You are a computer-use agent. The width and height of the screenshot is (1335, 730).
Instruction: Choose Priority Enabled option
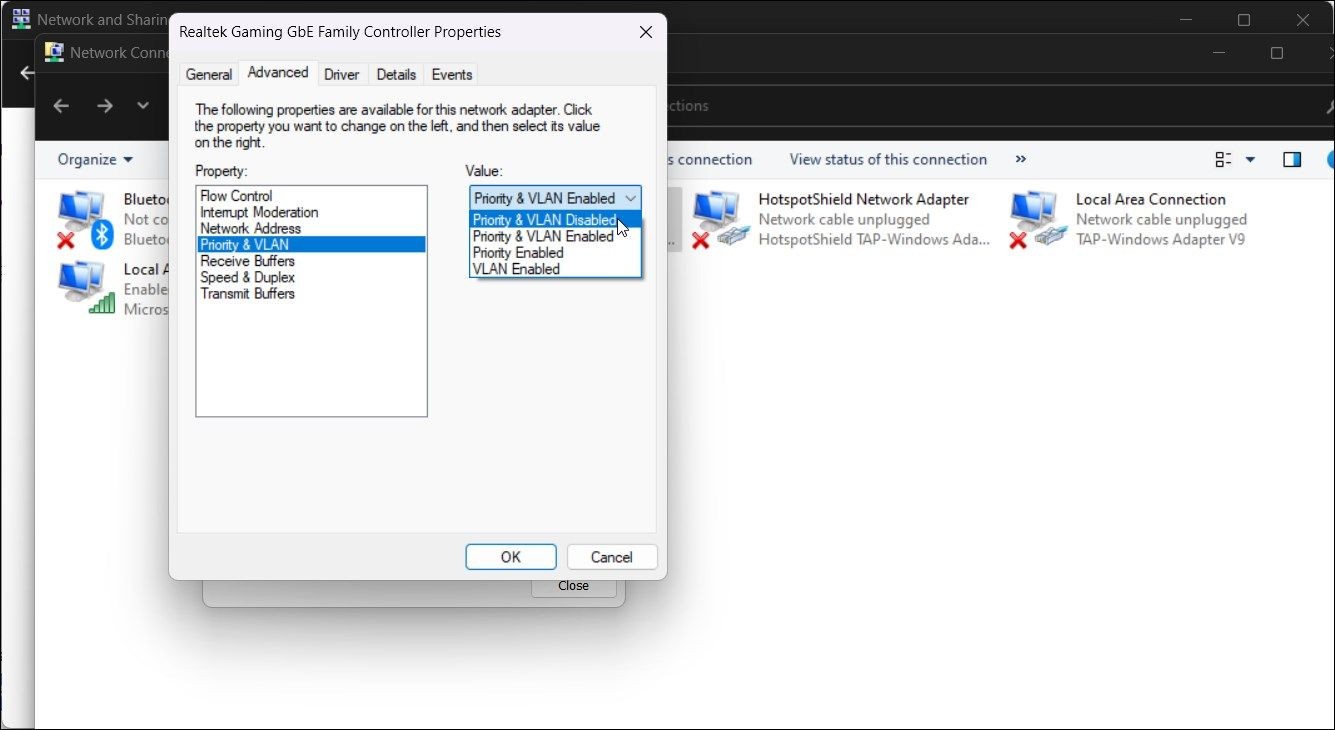pos(555,253)
